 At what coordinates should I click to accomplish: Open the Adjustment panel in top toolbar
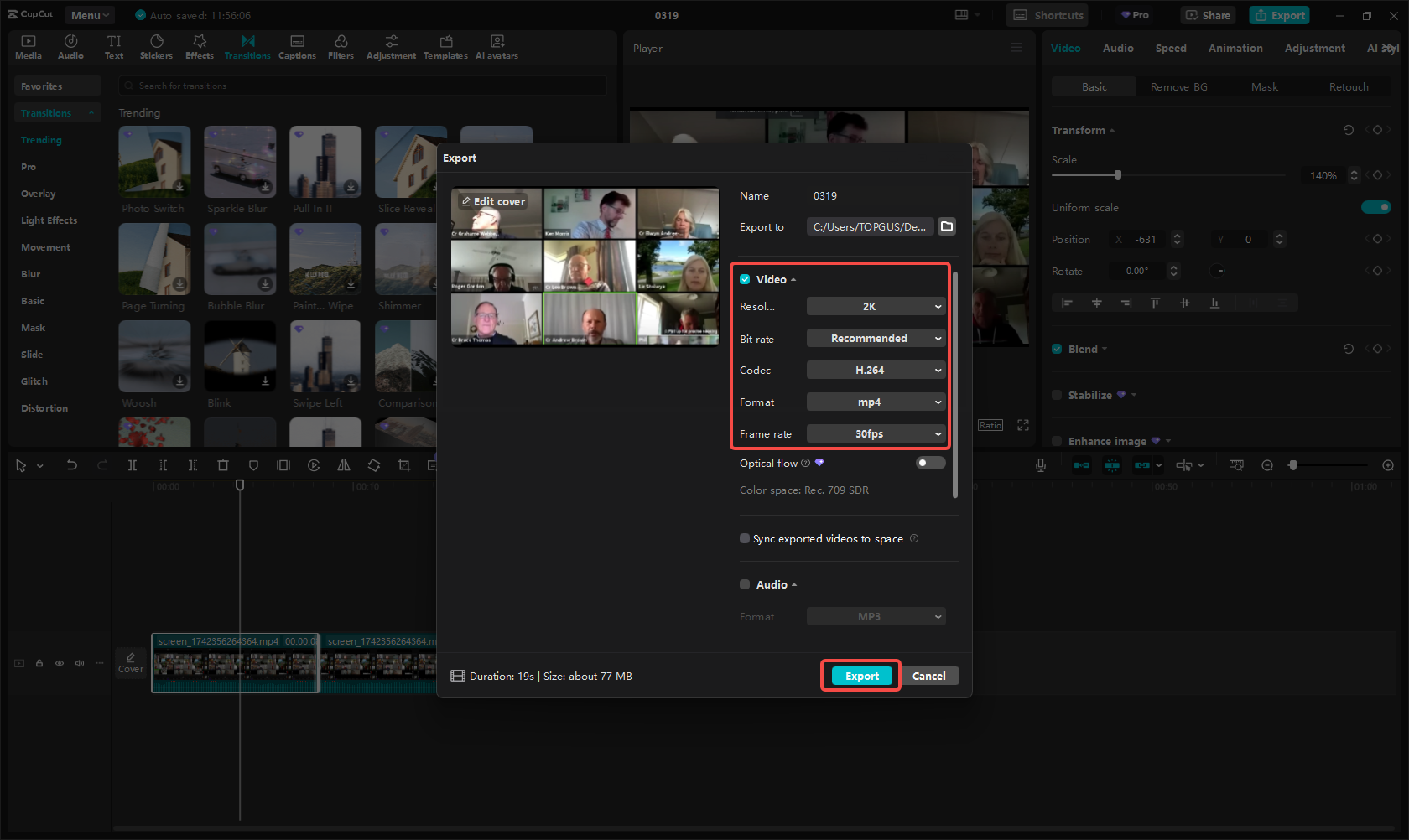[x=391, y=47]
